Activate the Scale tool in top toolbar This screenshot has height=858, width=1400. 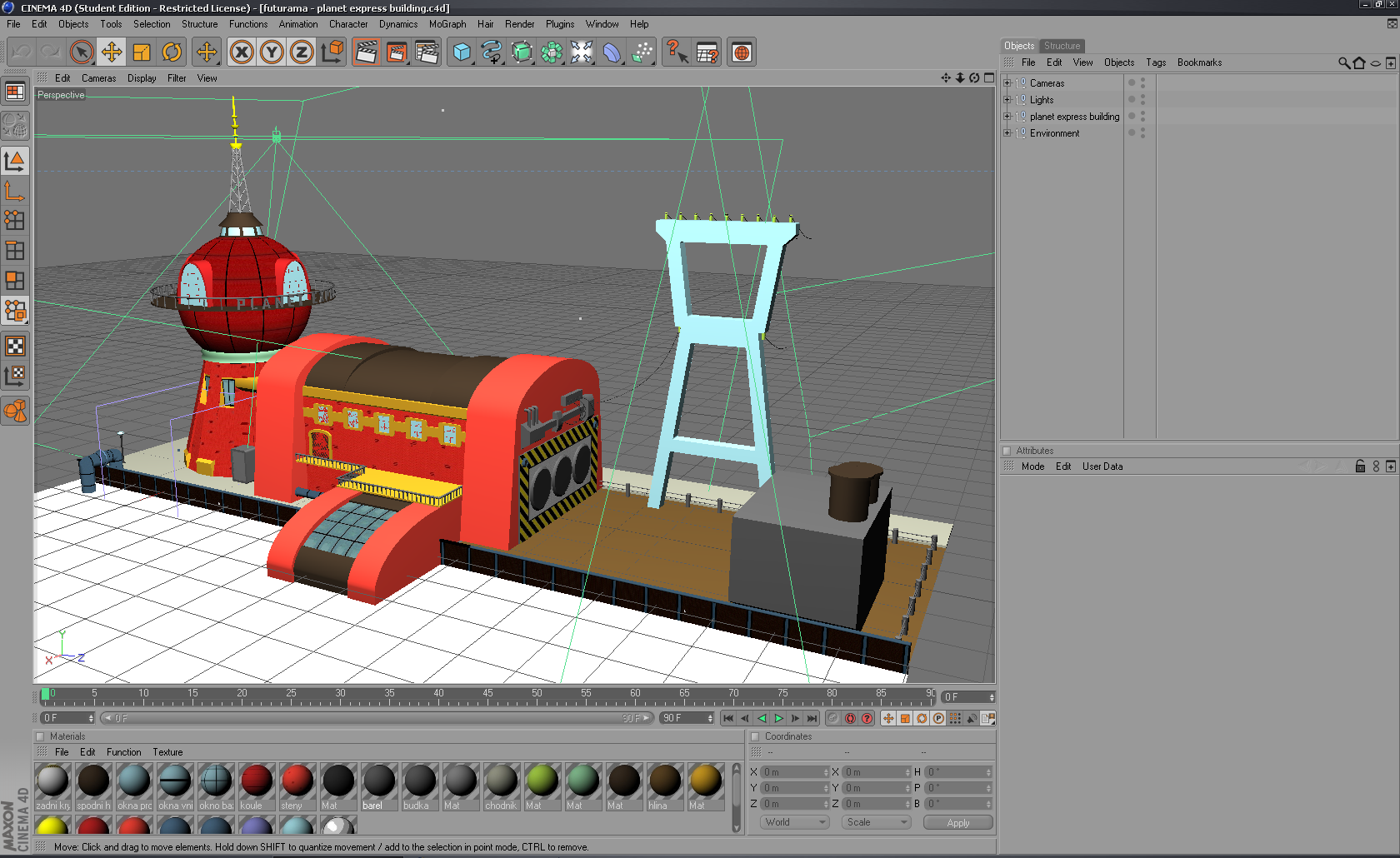142,52
